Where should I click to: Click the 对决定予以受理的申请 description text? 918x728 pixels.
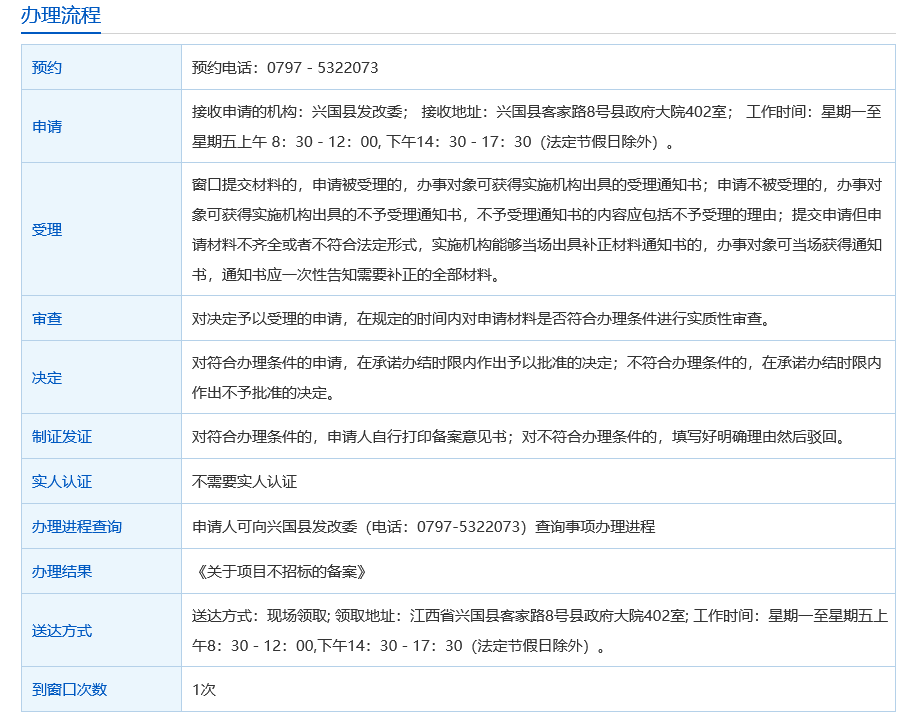click(480, 319)
